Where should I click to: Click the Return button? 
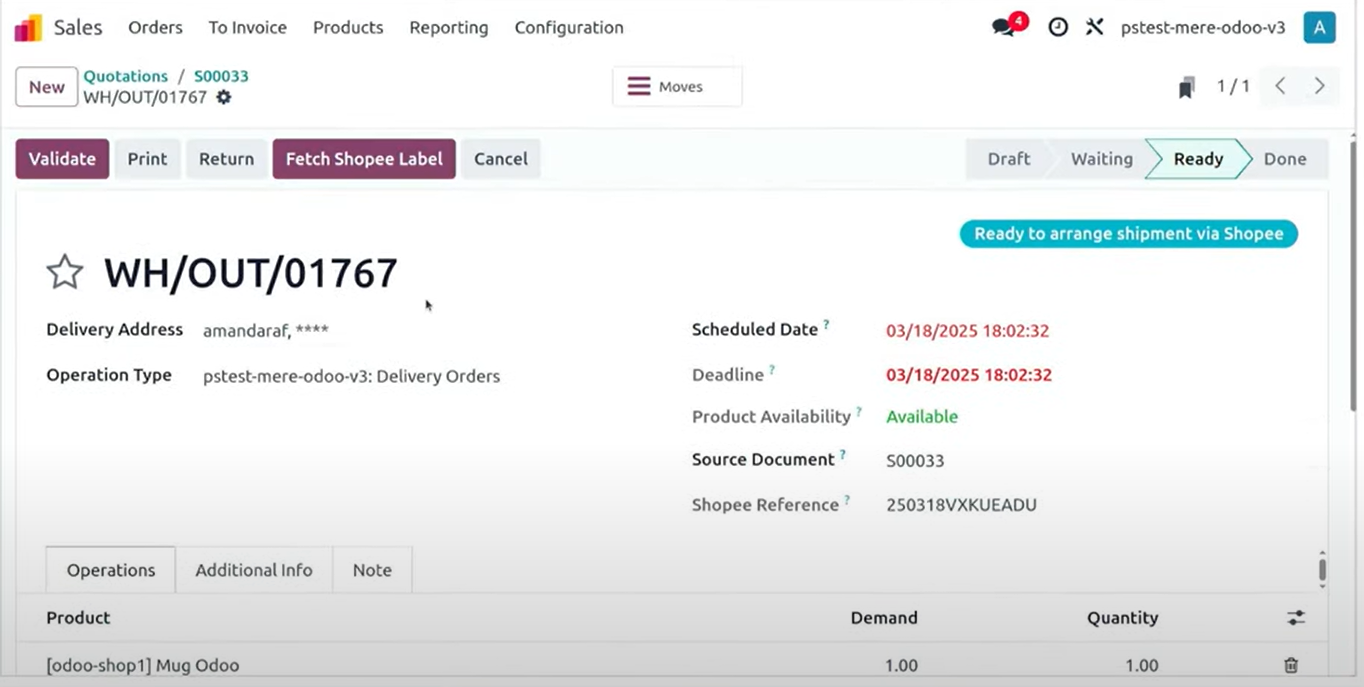pyautogui.click(x=226, y=159)
